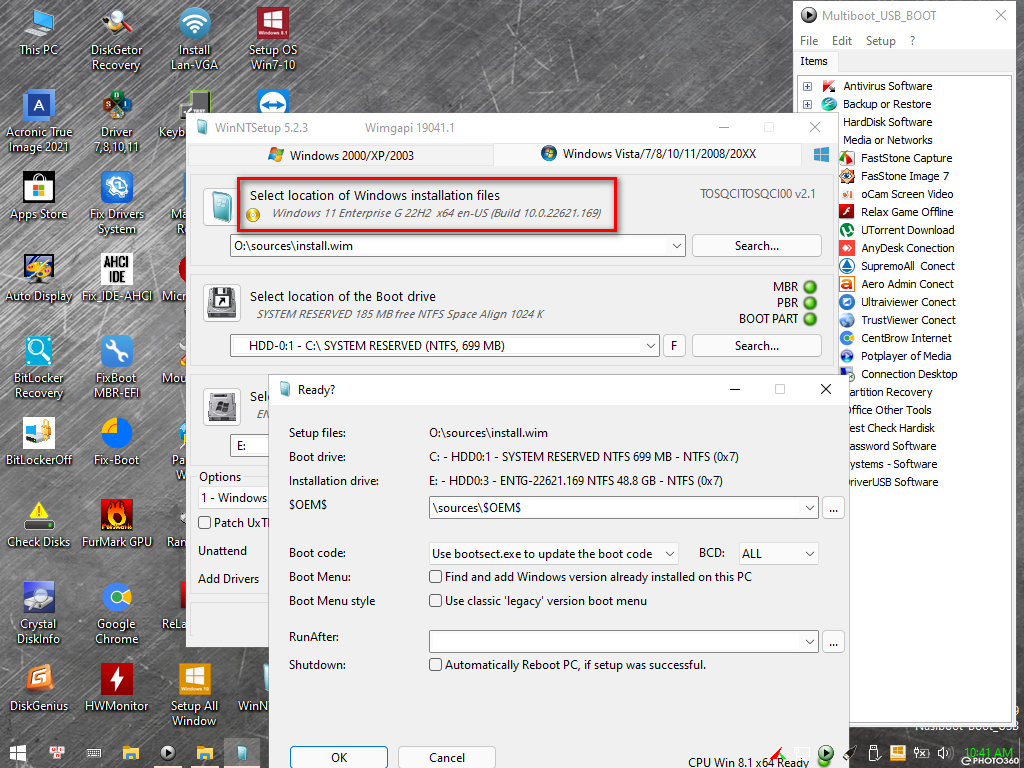This screenshot has height=768, width=1024.
Task: Click the volume icon in system tray
Action: point(944,752)
